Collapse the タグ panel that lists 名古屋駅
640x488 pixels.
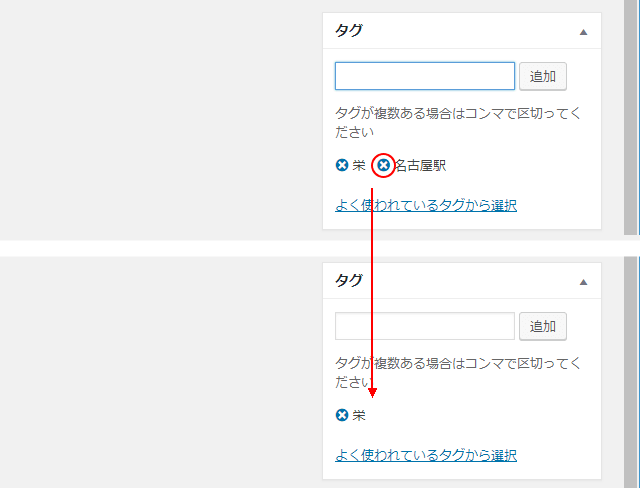pyautogui.click(x=583, y=32)
